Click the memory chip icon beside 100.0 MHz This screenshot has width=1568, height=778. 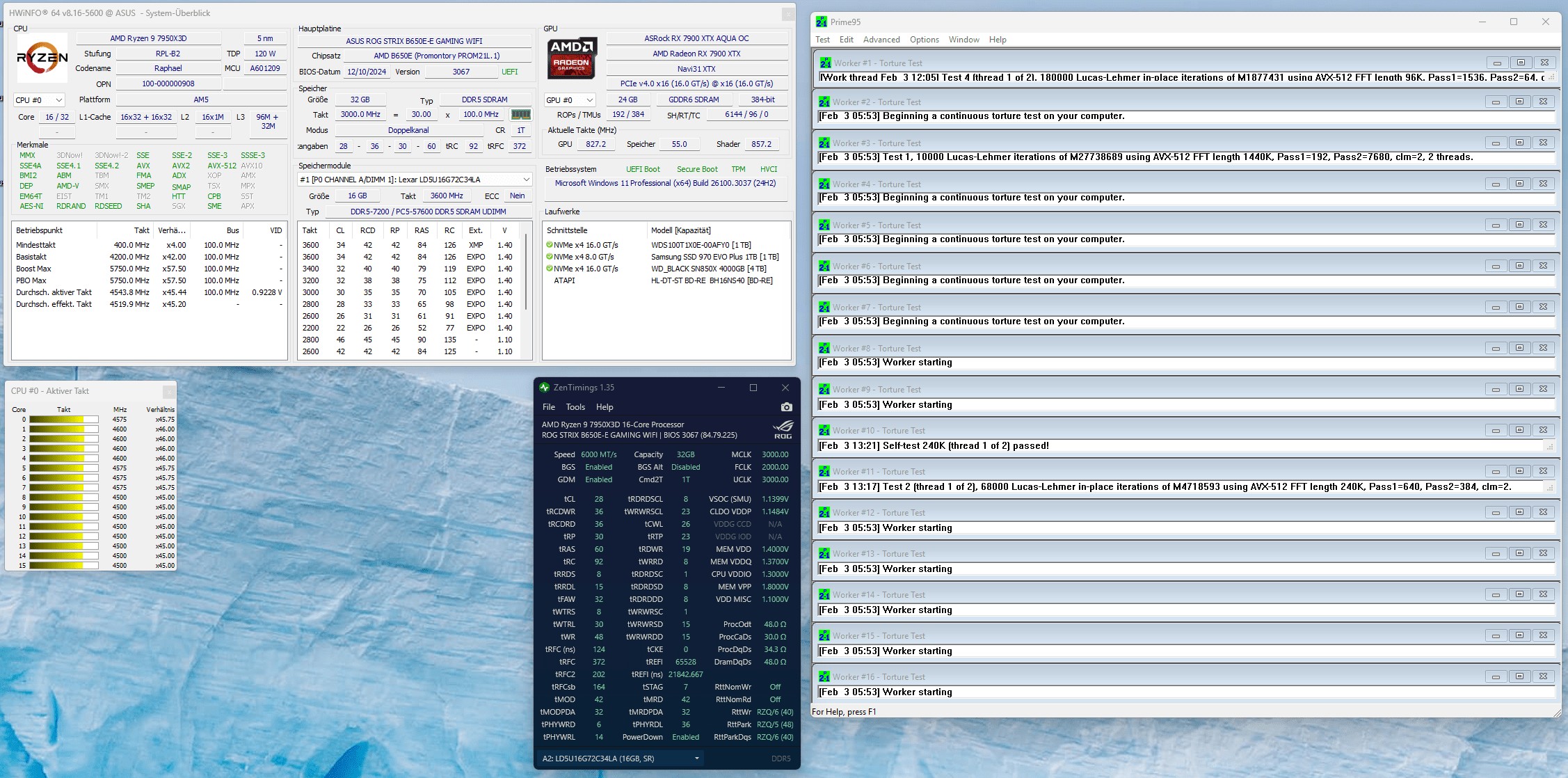520,115
